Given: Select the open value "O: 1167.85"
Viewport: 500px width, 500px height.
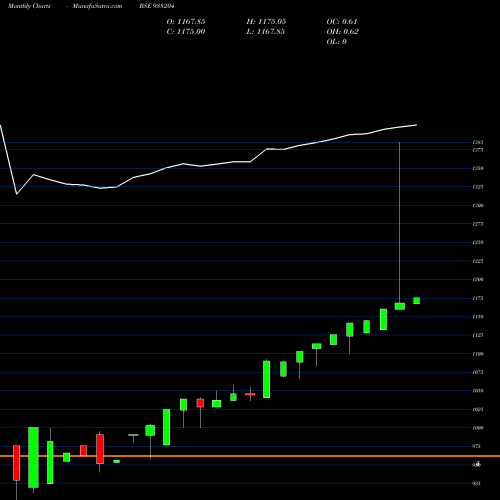Looking at the screenshot, I should tap(186, 22).
